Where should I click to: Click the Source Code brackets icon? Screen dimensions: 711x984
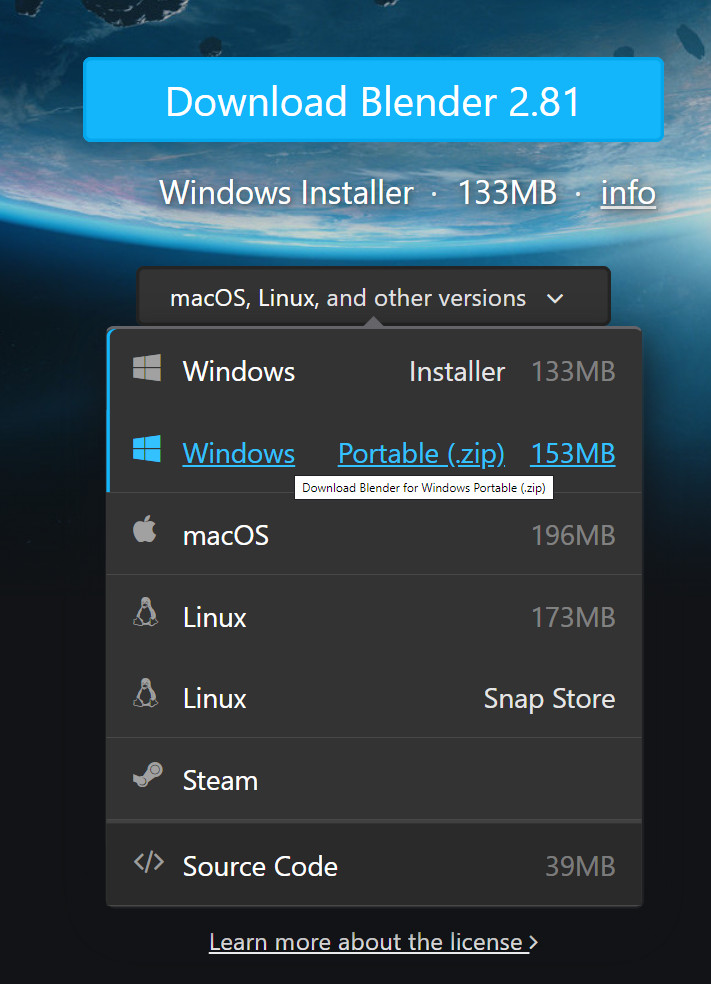pyautogui.click(x=149, y=863)
